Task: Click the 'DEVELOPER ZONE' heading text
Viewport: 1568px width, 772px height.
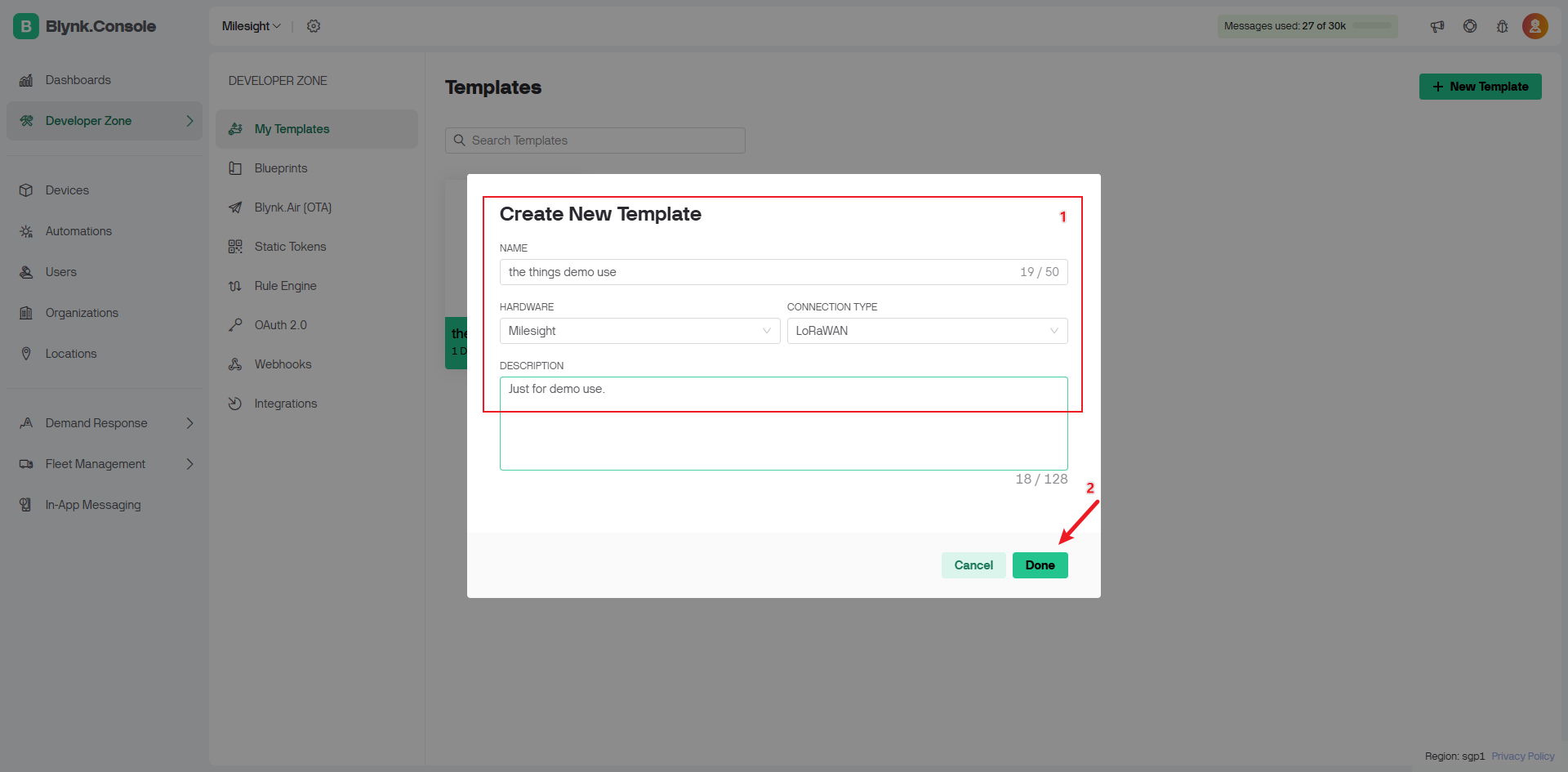Action: [x=278, y=81]
